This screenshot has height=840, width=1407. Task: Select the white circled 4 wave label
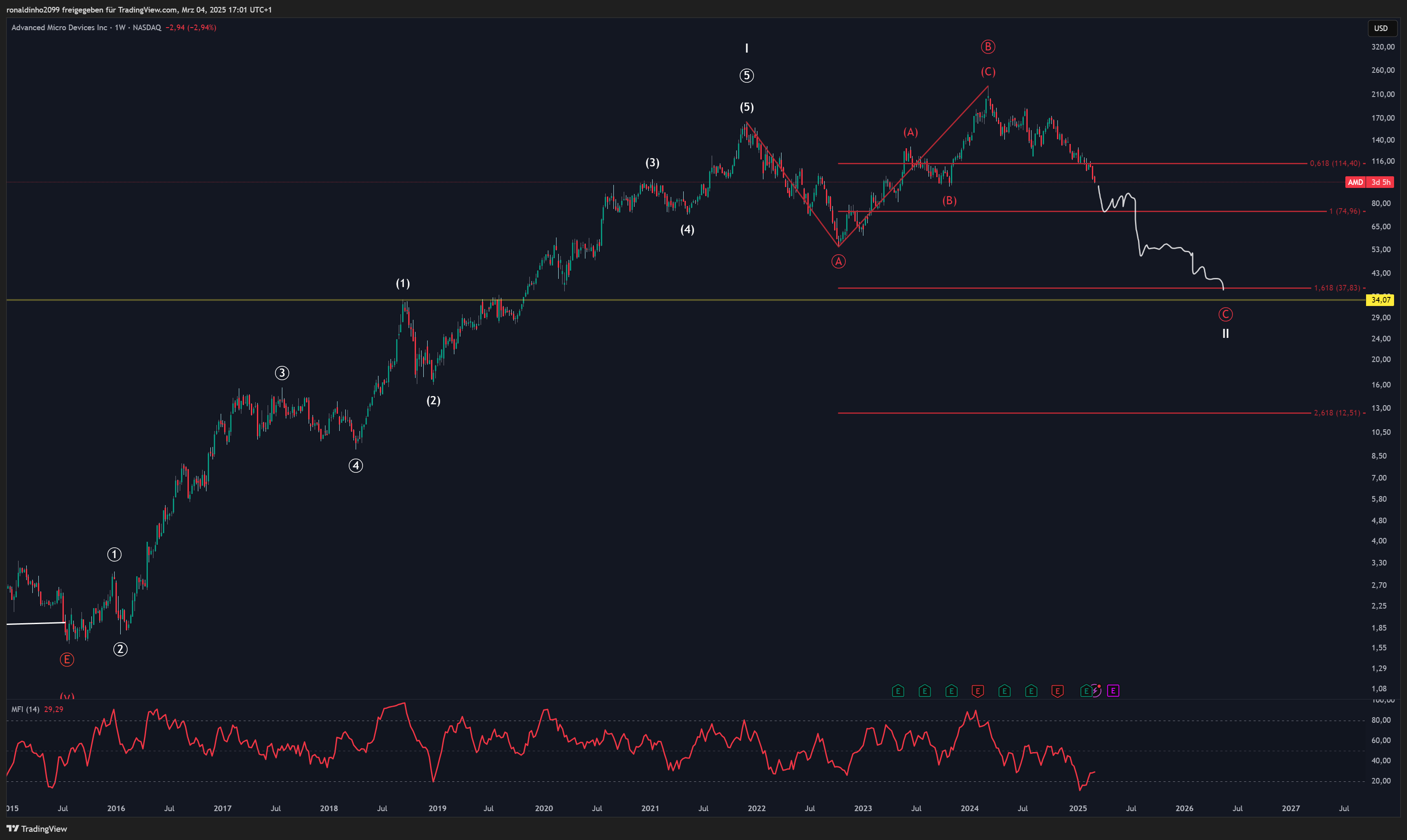click(x=356, y=466)
